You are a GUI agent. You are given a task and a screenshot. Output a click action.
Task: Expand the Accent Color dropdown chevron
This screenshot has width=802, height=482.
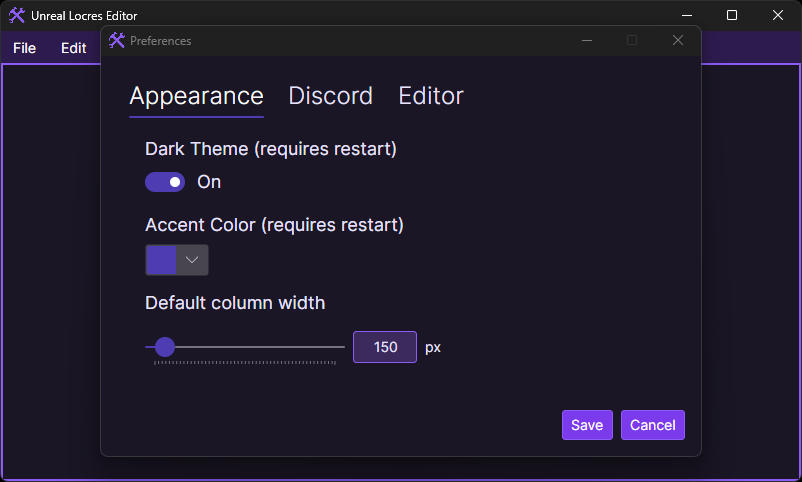(192, 259)
